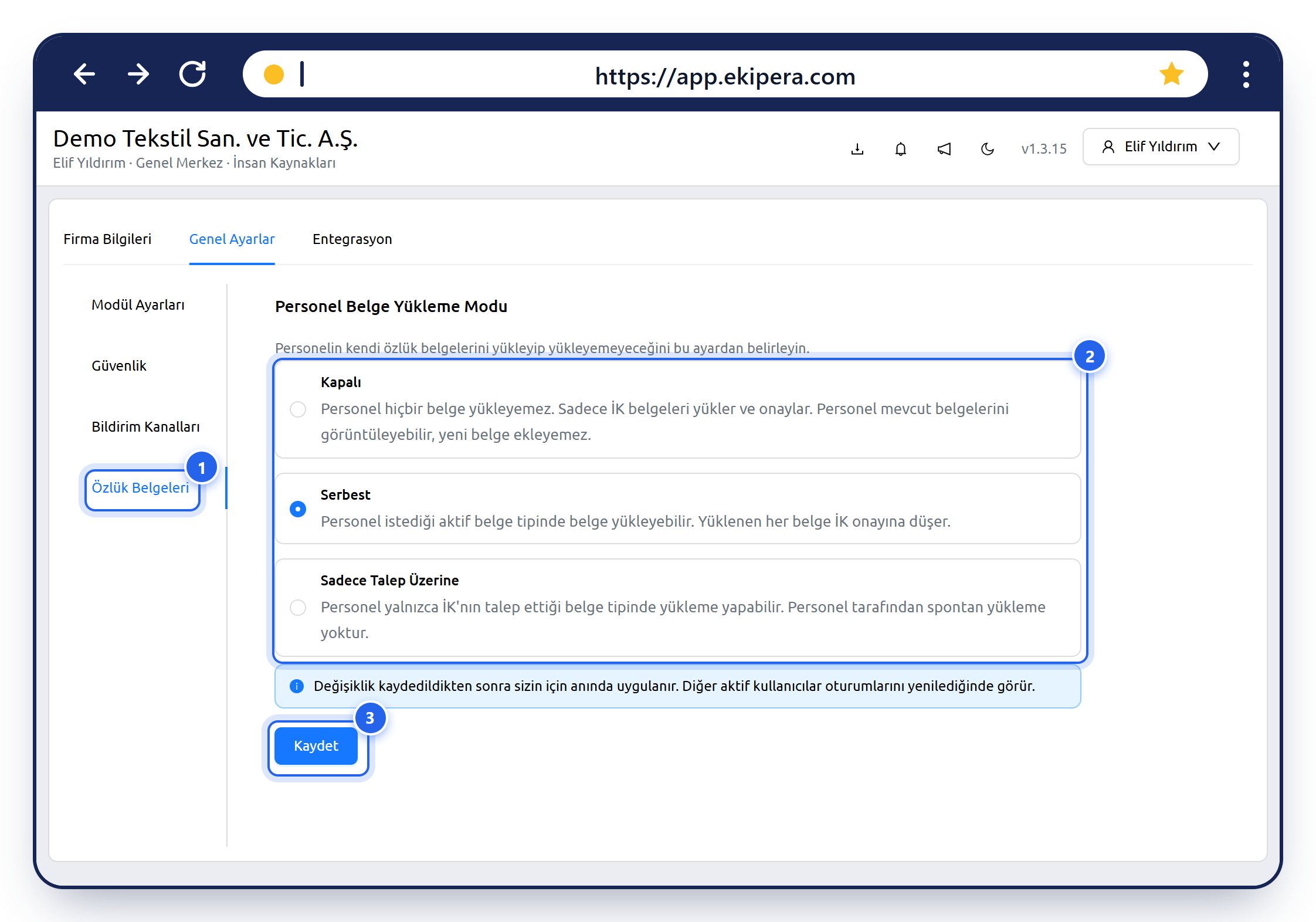
Task: Open the Genel Ayarlar tab
Action: [x=232, y=239]
